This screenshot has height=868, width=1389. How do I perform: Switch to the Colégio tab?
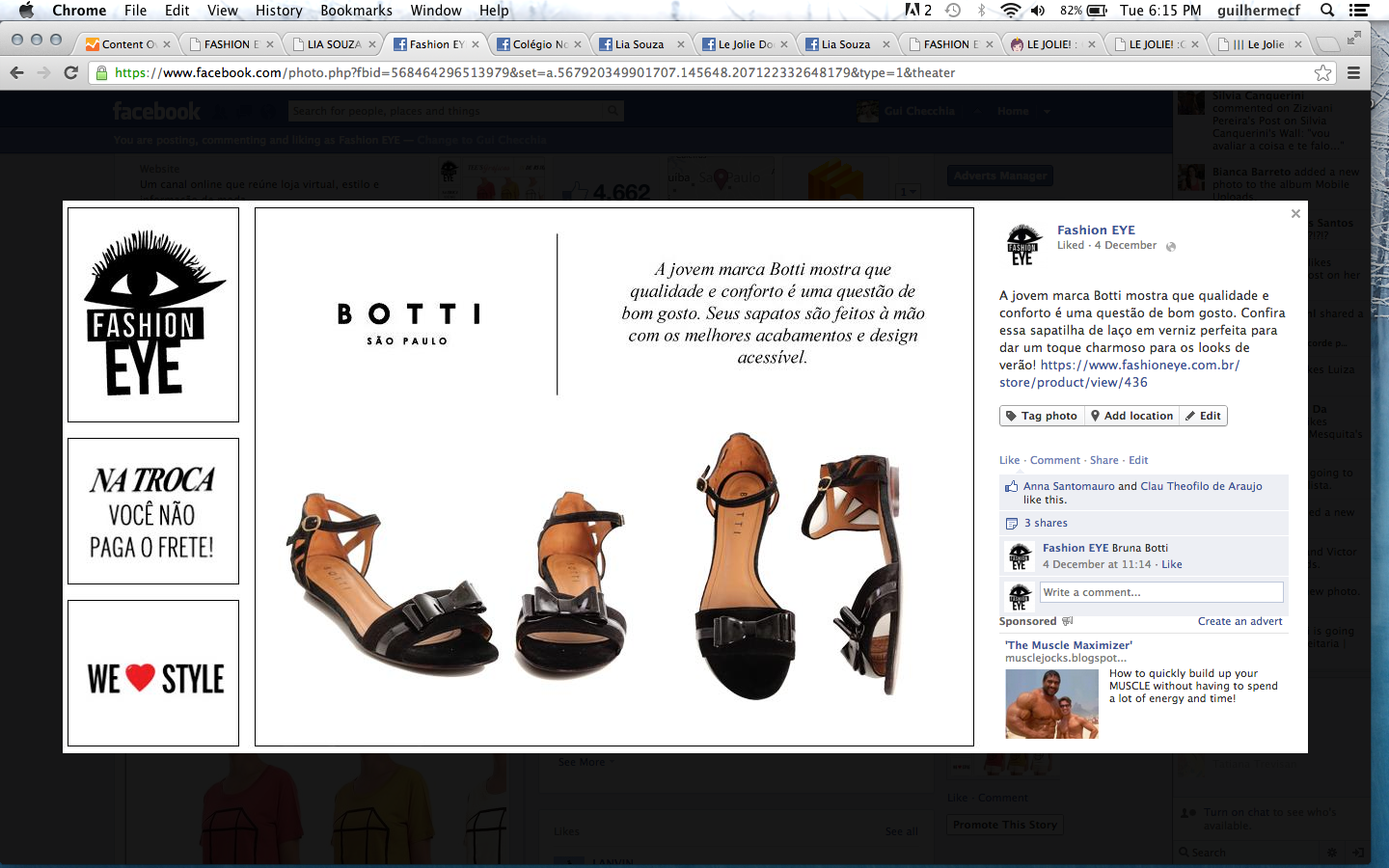click(x=539, y=44)
